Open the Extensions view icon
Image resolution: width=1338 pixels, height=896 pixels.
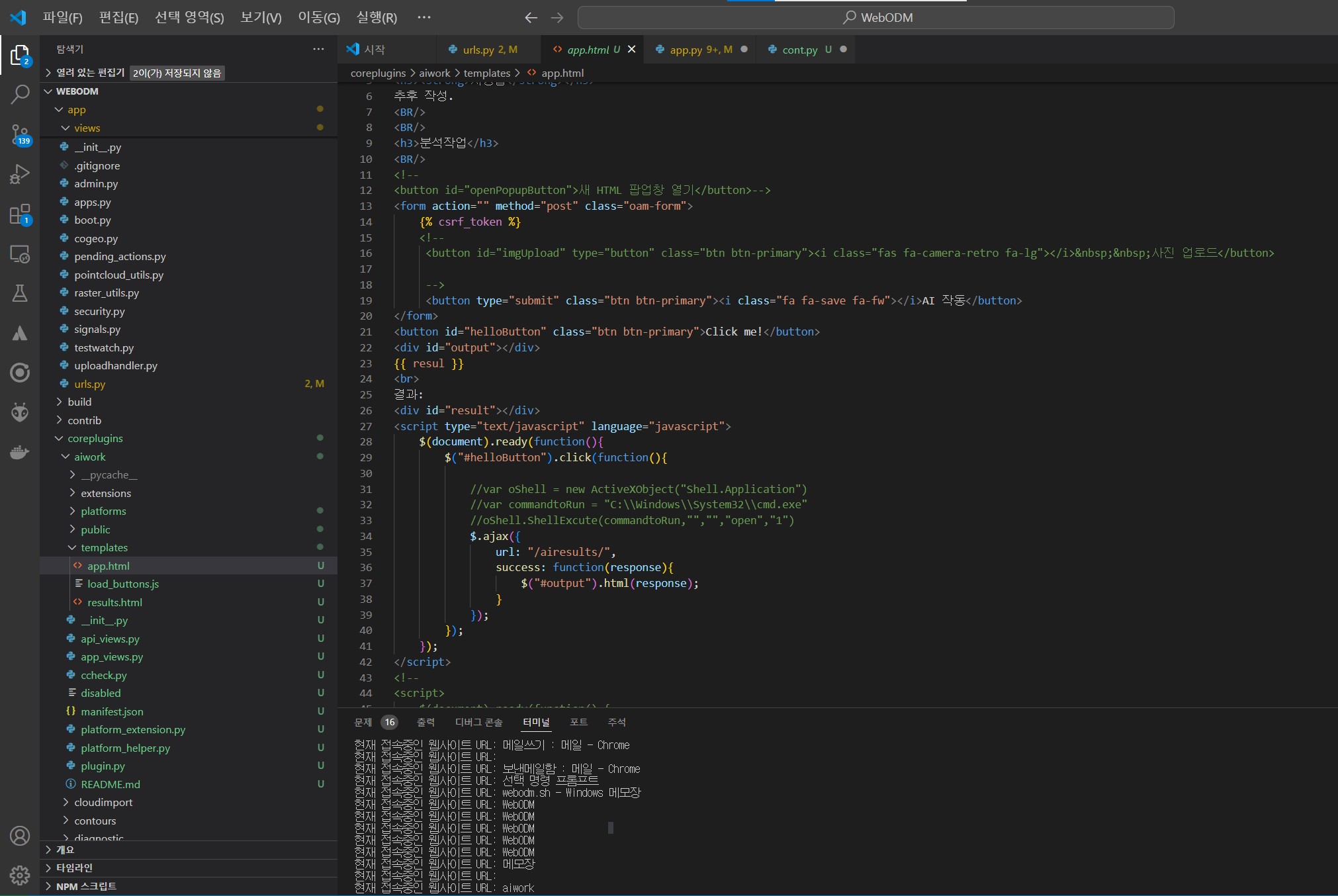click(x=21, y=214)
